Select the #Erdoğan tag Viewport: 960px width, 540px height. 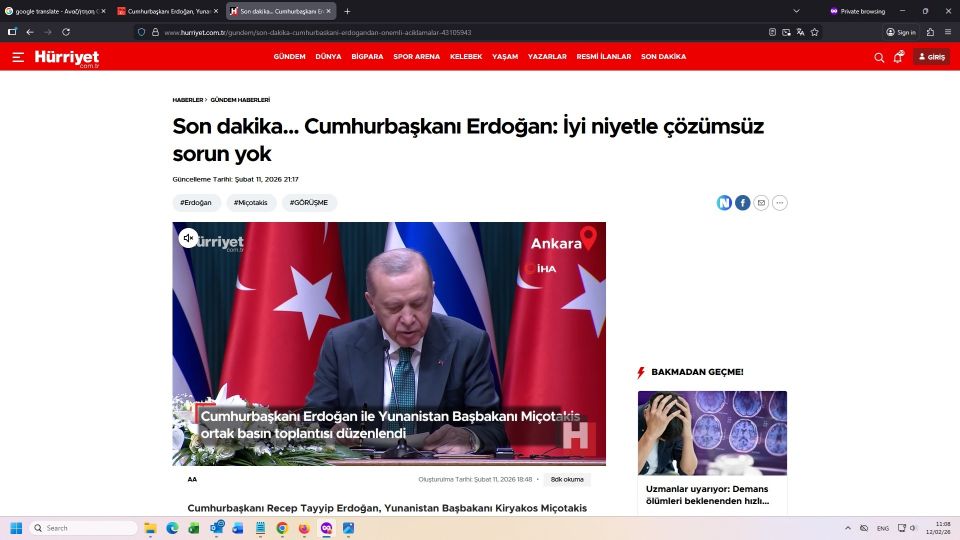[x=196, y=203]
